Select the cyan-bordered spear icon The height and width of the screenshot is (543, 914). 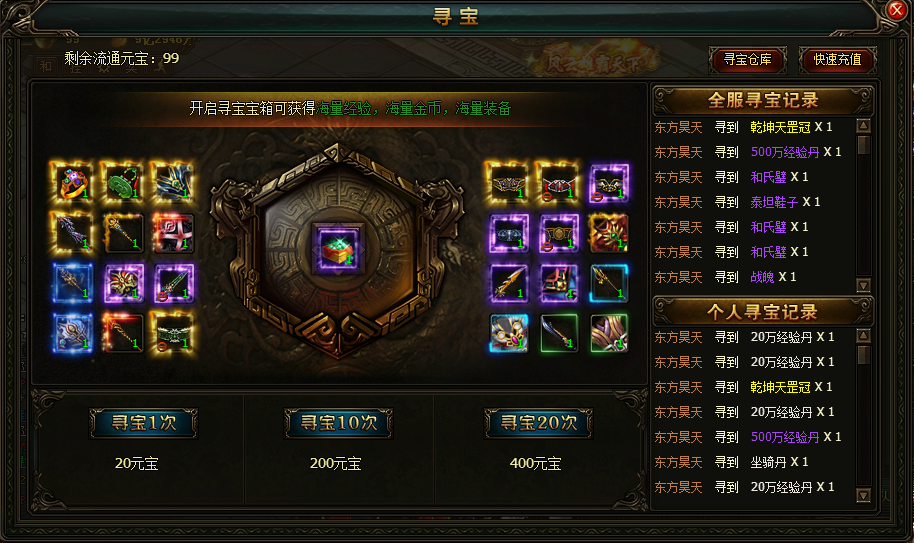(x=609, y=283)
